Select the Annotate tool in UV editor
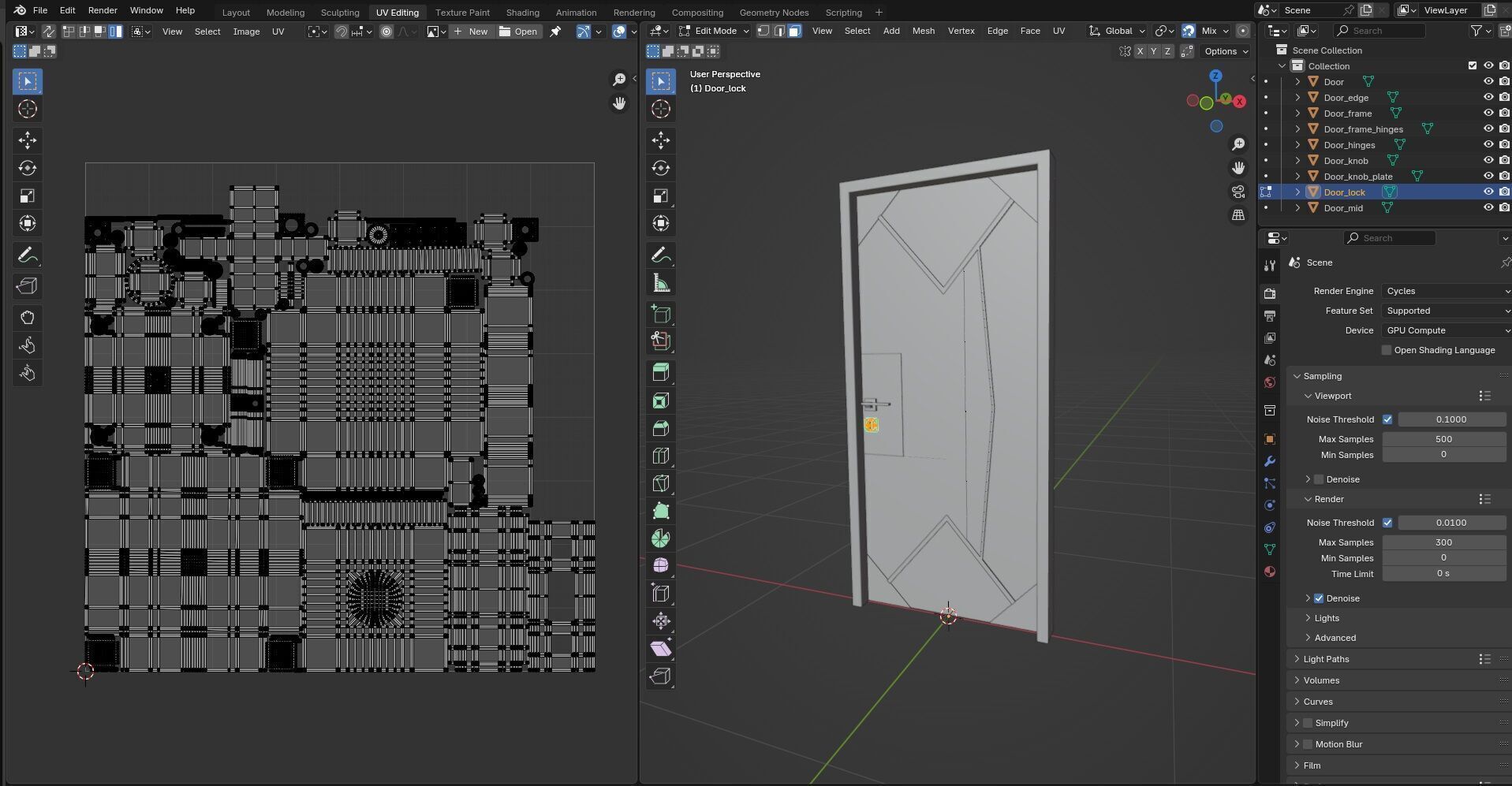The width and height of the screenshot is (1512, 786). tap(28, 255)
